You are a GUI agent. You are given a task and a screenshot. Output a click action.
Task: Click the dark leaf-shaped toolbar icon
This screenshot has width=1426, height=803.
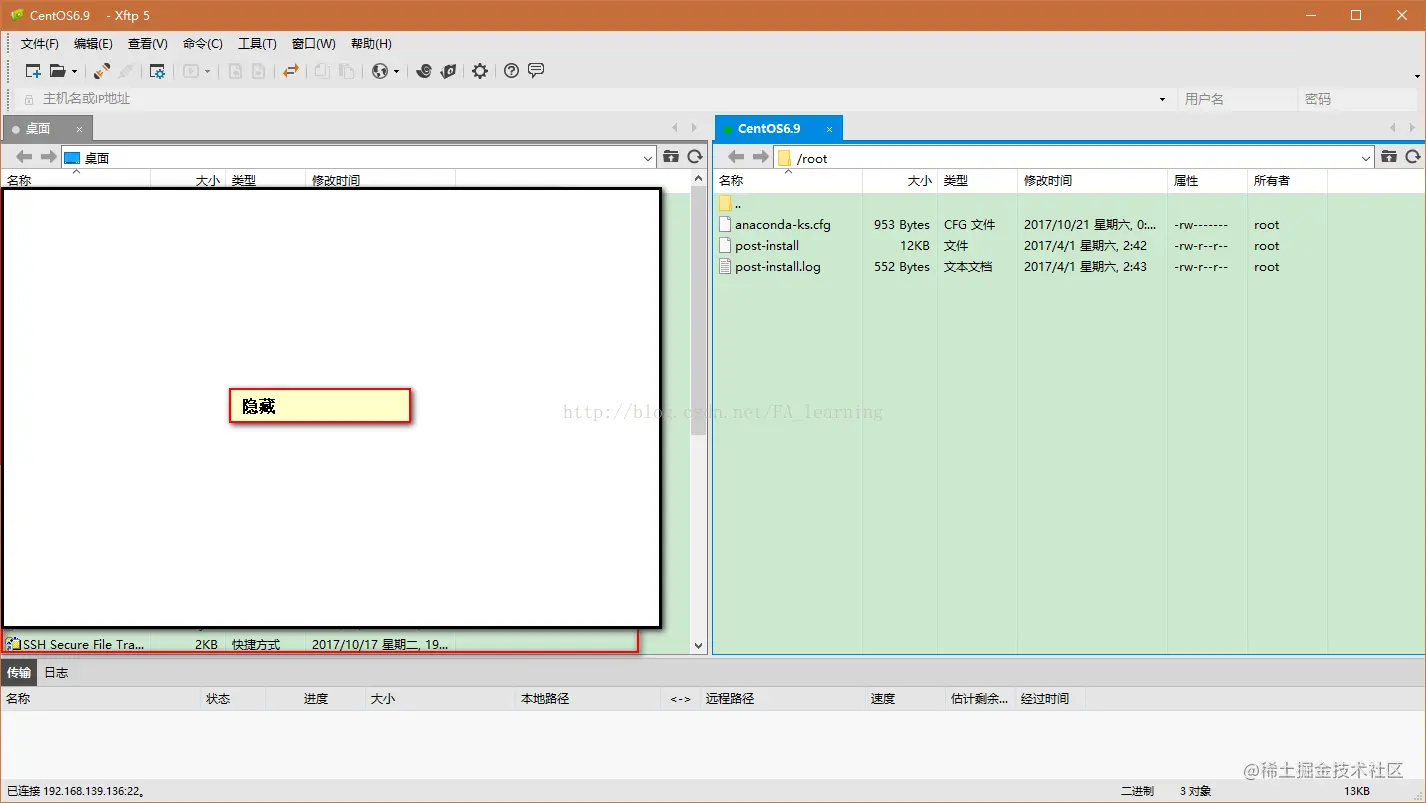point(449,71)
